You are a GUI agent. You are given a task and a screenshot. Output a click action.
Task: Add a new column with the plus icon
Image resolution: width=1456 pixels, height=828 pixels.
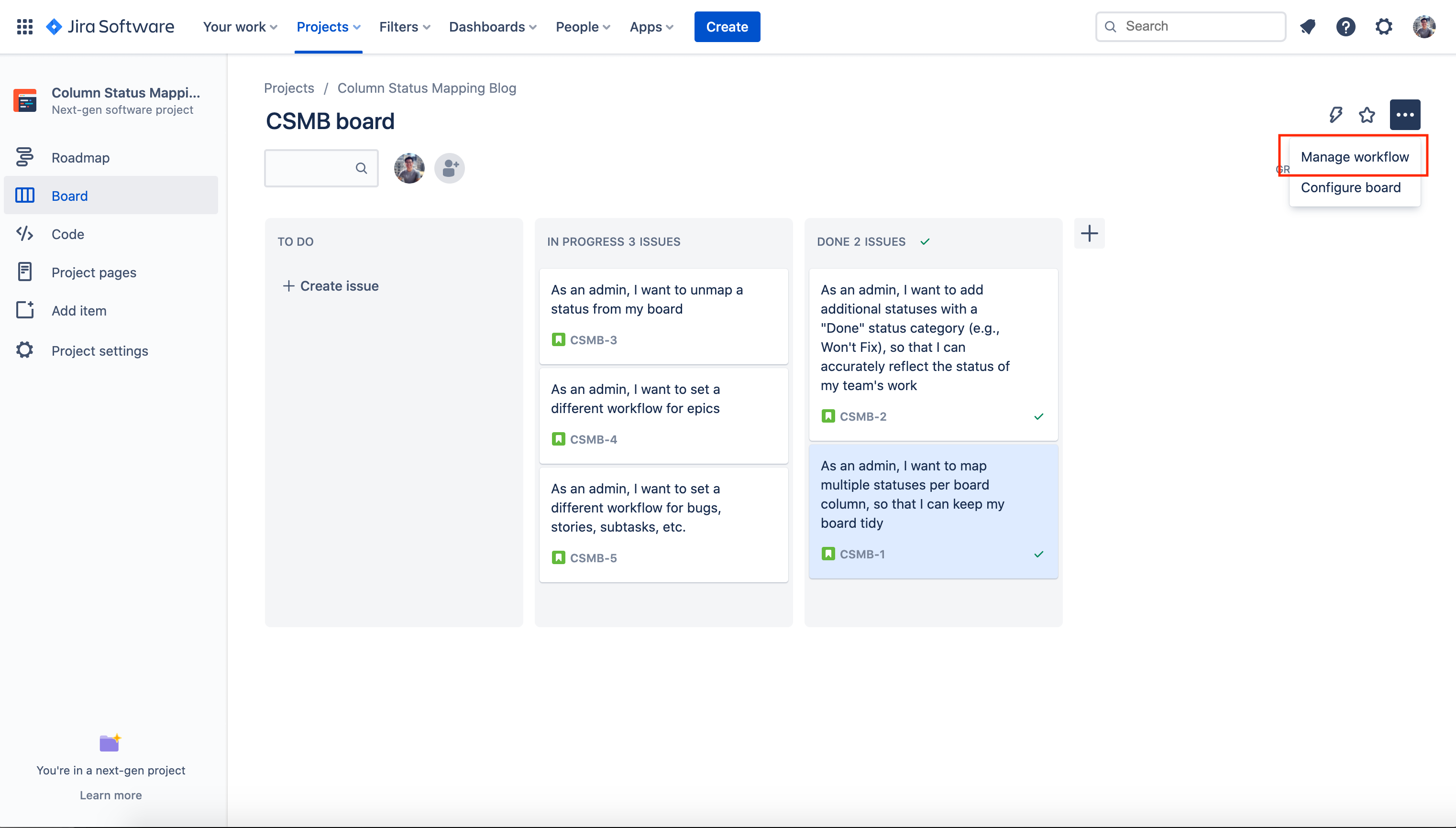pos(1089,234)
